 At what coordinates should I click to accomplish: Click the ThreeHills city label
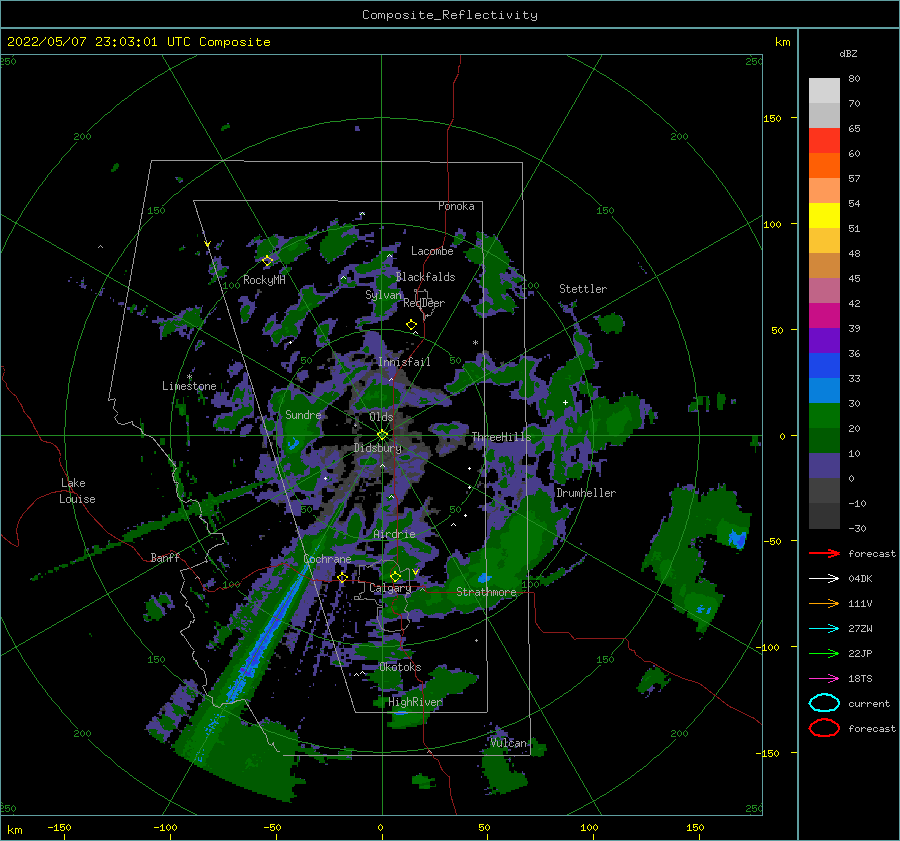502,437
